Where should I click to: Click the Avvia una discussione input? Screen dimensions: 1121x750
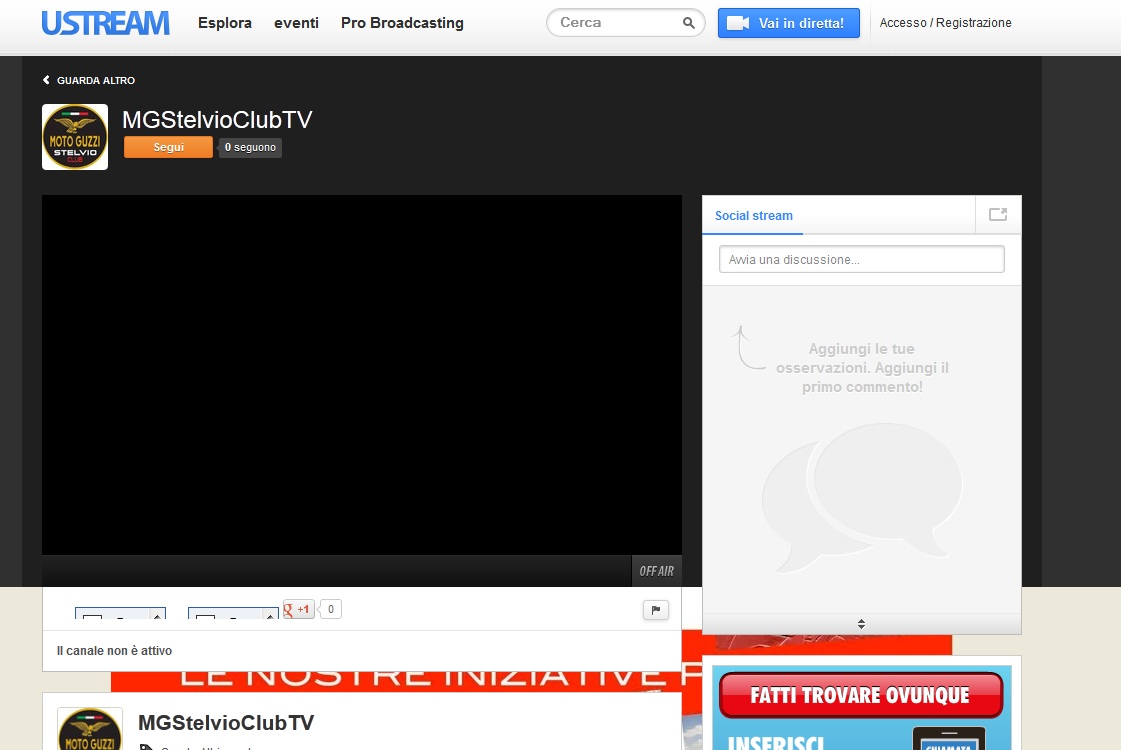(x=861, y=260)
